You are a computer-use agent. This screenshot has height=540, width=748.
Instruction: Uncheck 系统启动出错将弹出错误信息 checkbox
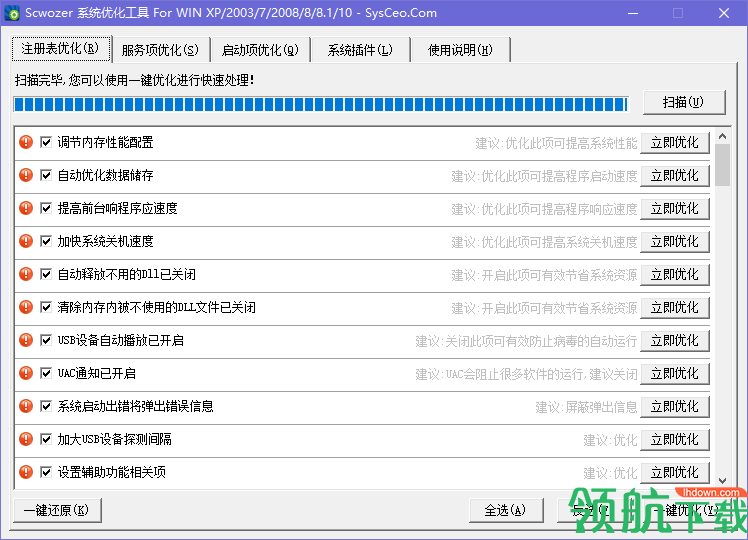[46, 406]
